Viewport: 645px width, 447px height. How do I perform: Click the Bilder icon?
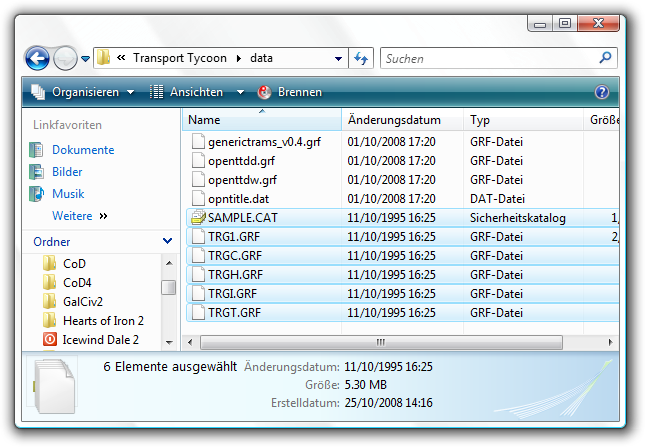[36, 171]
